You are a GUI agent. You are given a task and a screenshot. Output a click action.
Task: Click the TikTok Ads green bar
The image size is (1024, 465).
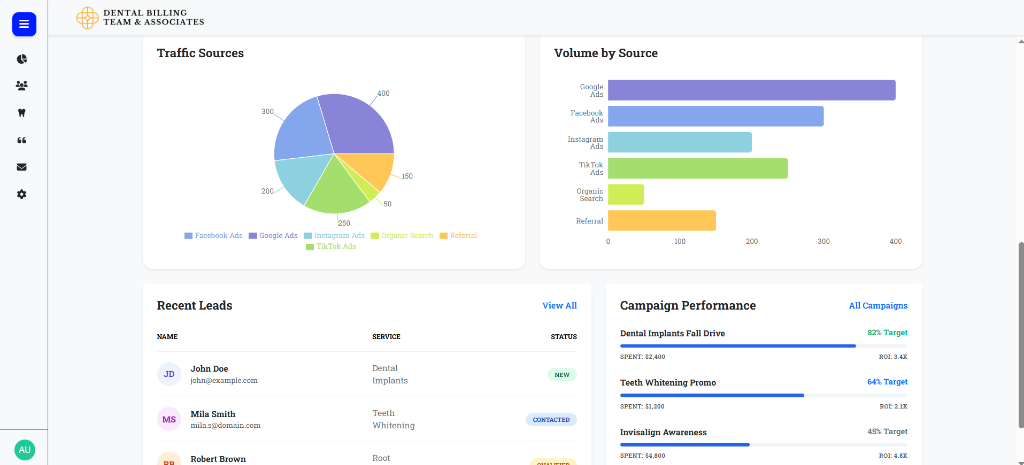click(697, 168)
